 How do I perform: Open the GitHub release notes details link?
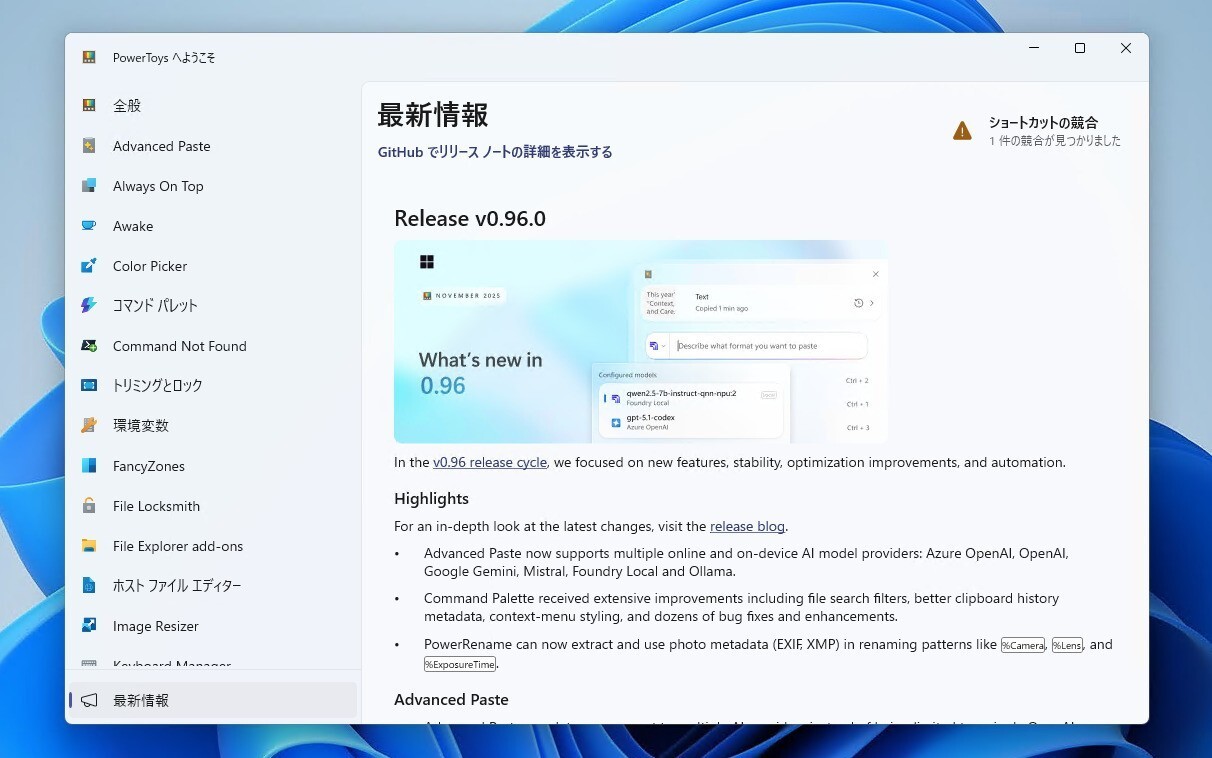tap(495, 152)
